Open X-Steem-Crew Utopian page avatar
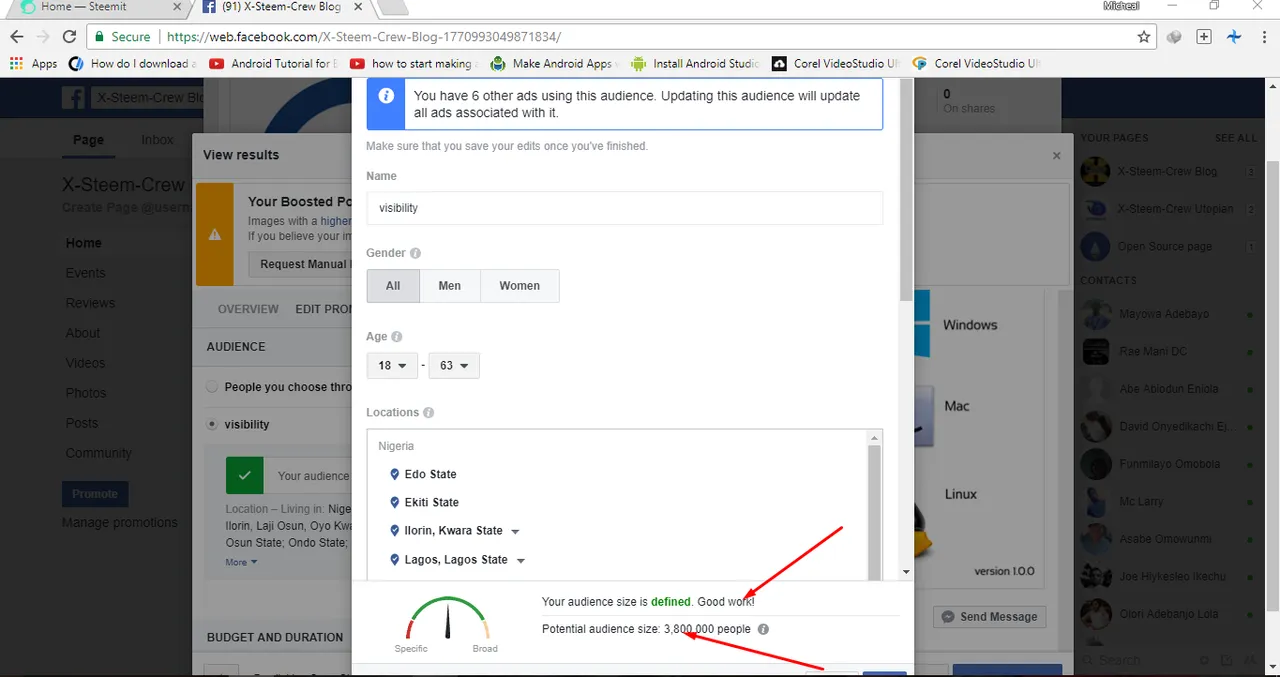The image size is (1280, 677). (x=1096, y=209)
